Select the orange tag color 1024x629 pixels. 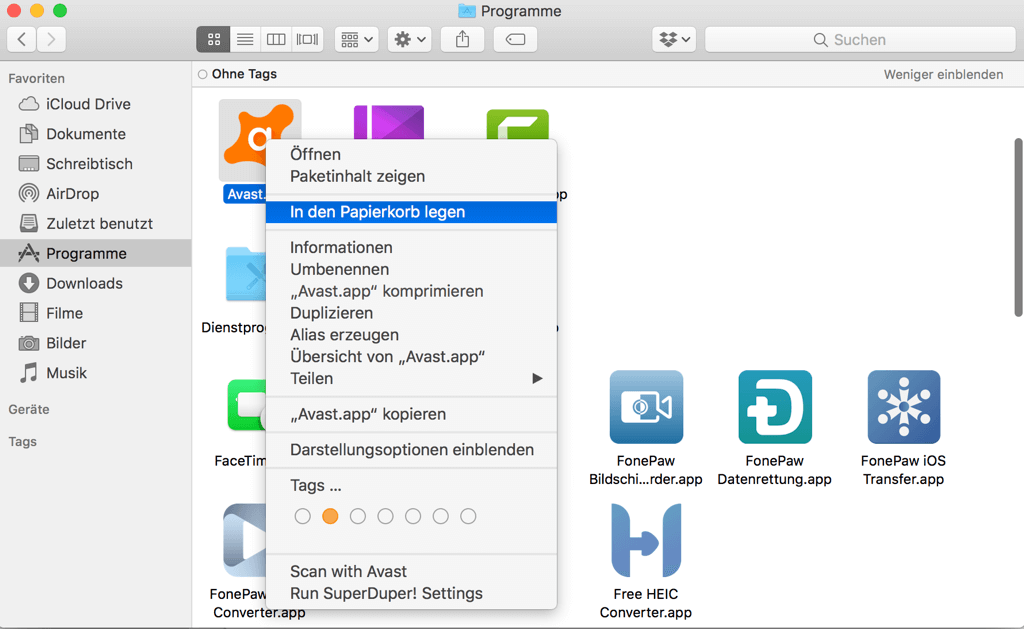coord(330,516)
